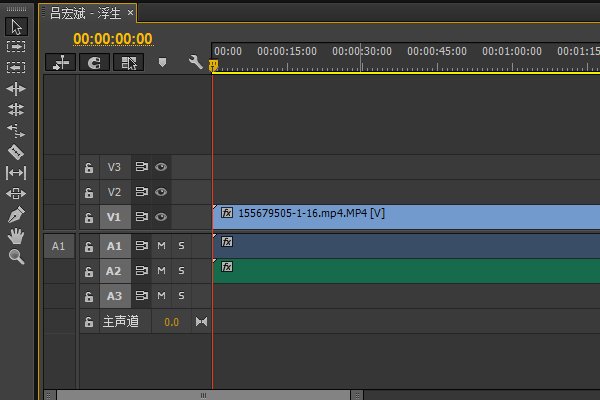Solo audio track A2
Screen dimensions: 600x400
(x=181, y=271)
